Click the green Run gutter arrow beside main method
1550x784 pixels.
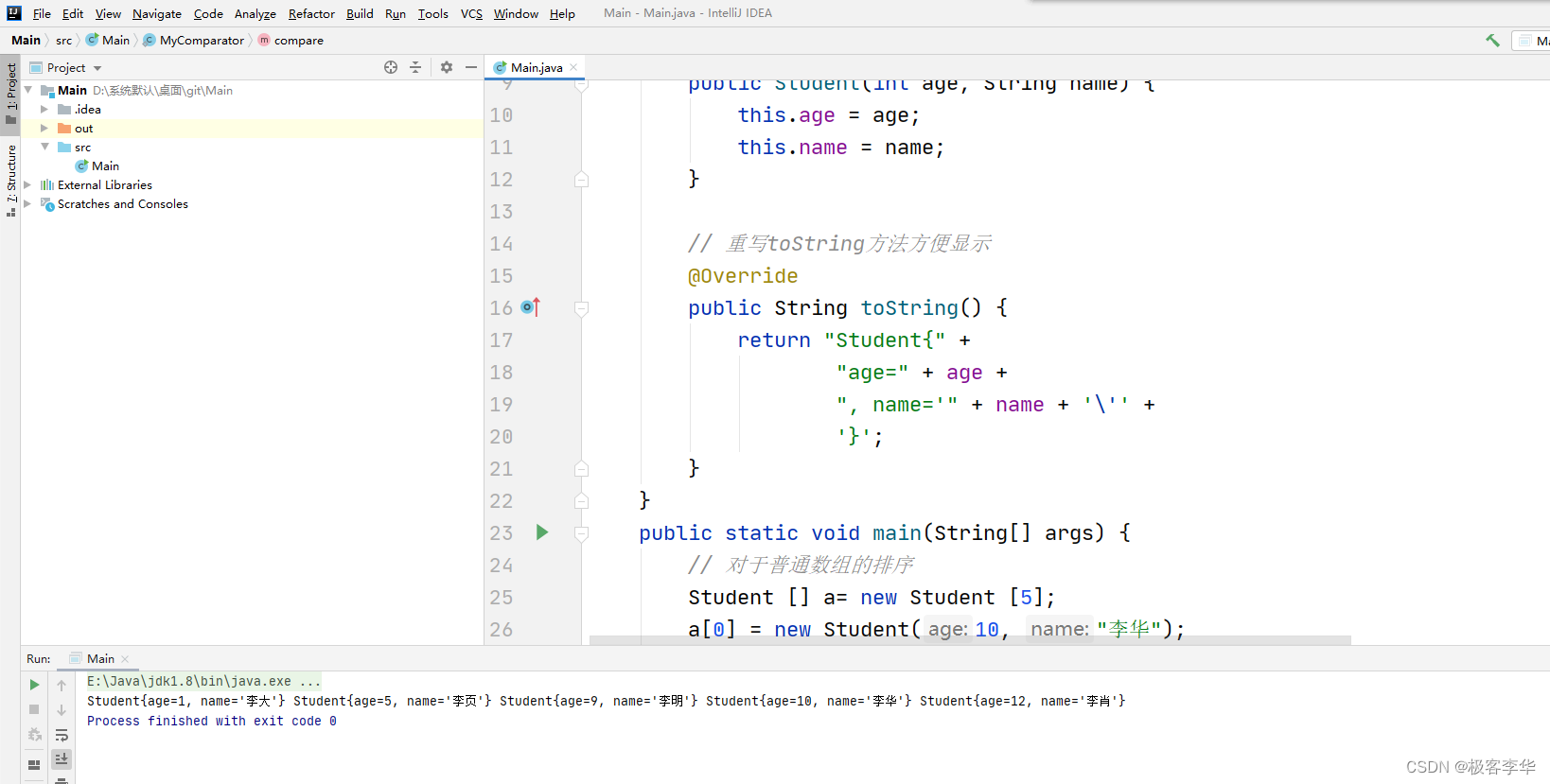[x=541, y=532]
